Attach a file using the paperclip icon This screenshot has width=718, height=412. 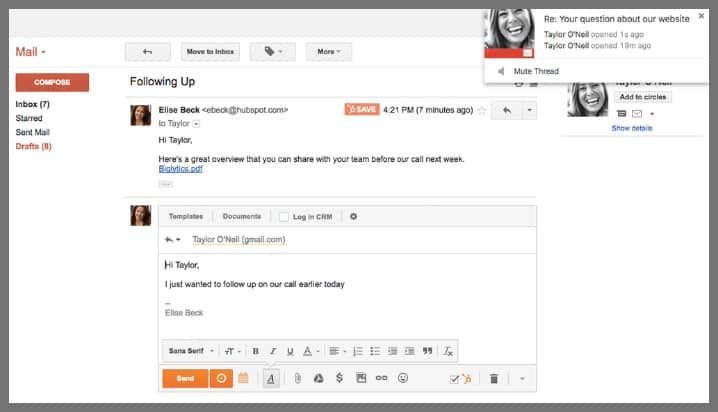click(x=297, y=378)
